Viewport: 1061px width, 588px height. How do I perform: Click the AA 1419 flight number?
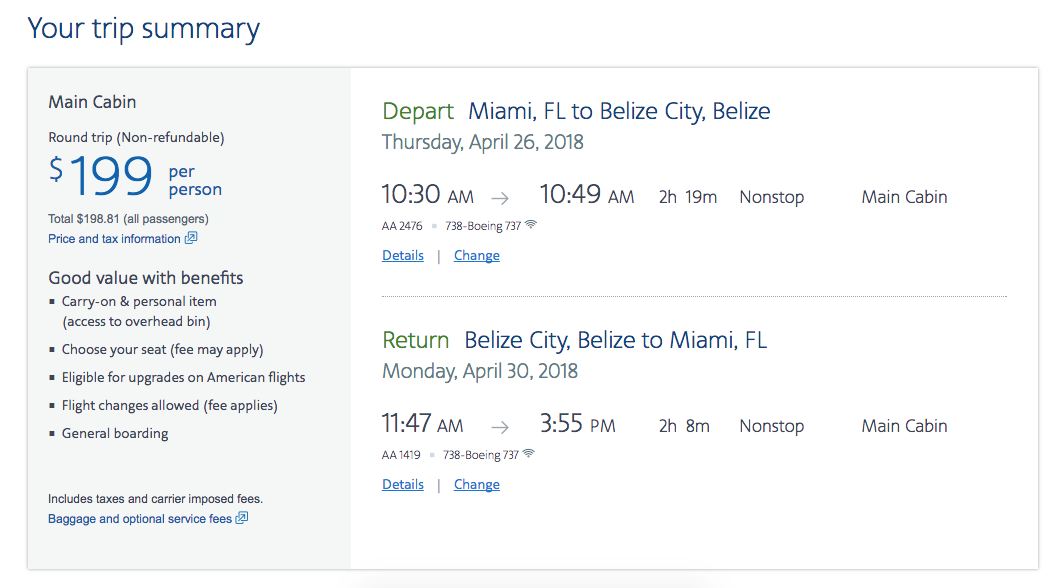[401, 455]
